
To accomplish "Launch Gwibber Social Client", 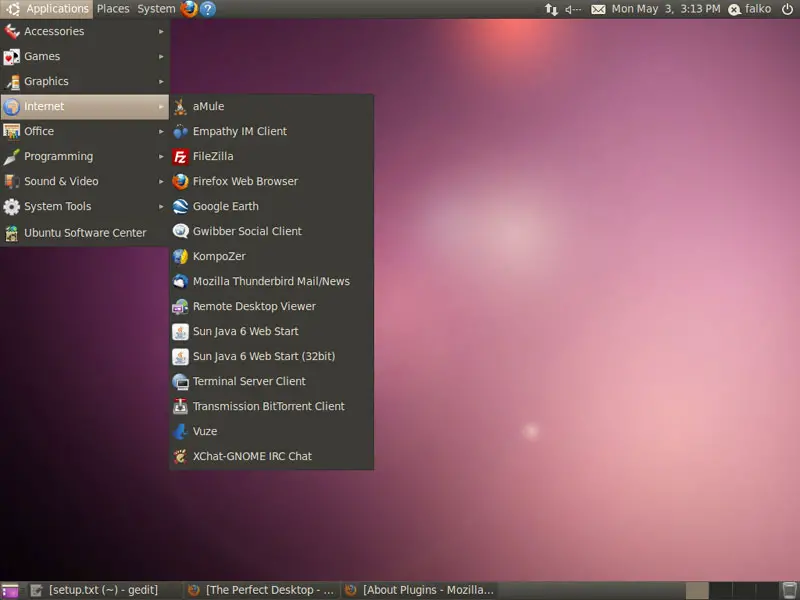I will [271, 231].
